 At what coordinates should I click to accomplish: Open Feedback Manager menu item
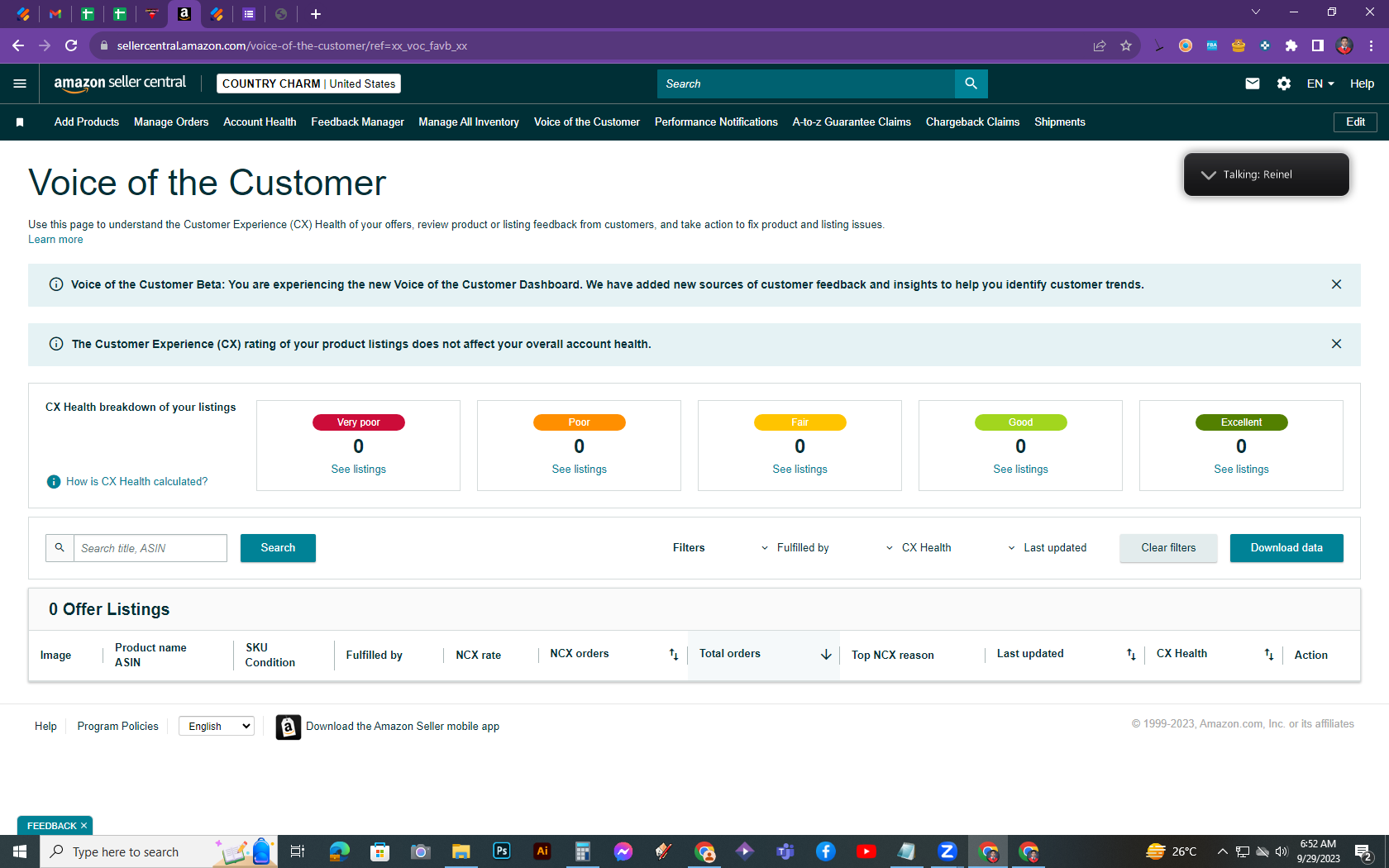click(357, 122)
